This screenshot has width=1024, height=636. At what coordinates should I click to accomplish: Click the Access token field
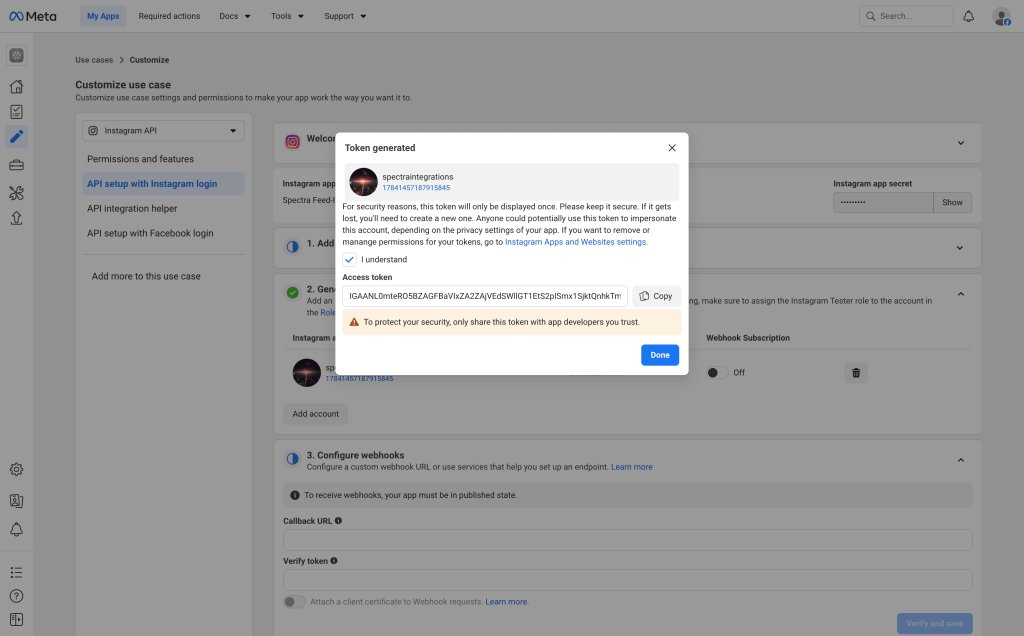coord(485,296)
